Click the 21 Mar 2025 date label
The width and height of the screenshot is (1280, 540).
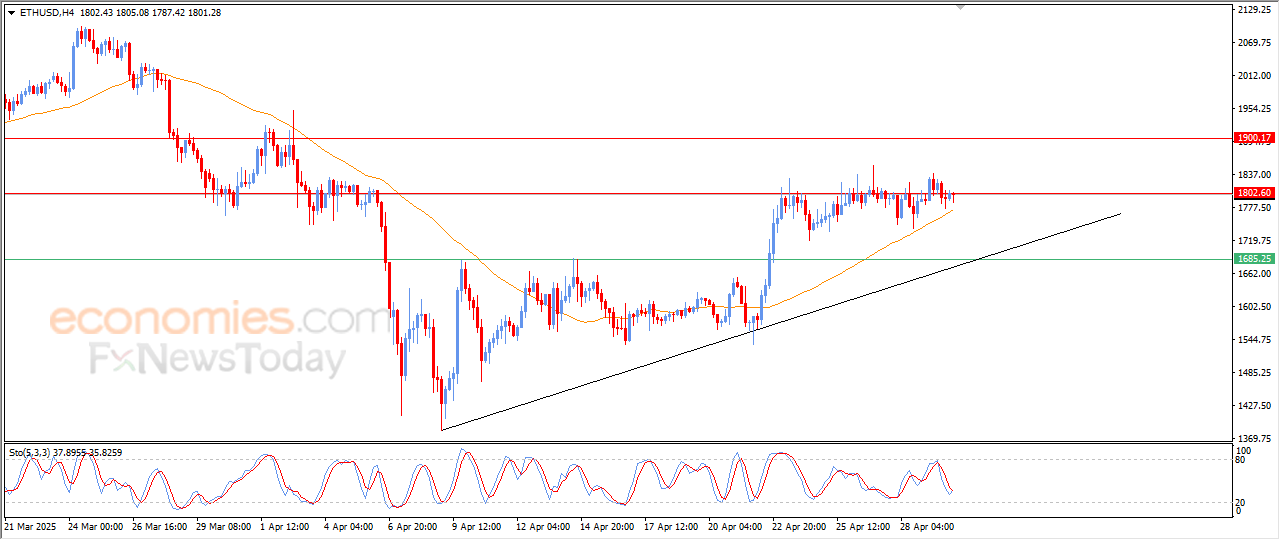pos(28,525)
